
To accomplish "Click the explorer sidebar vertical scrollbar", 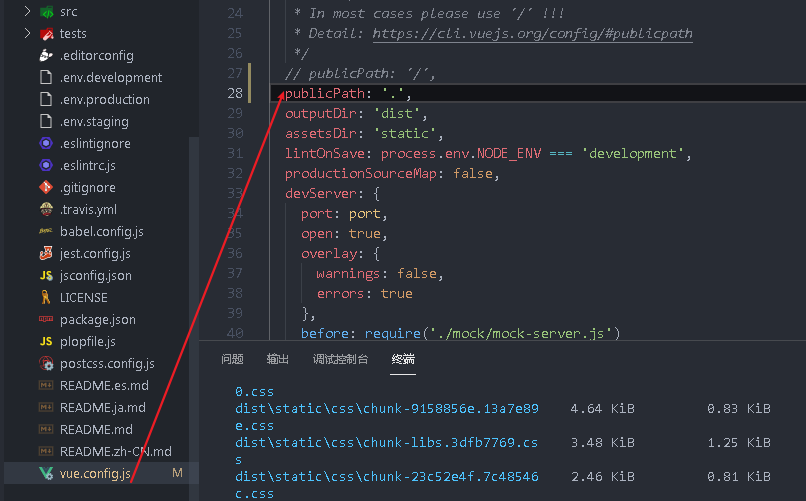I will pos(193,308).
